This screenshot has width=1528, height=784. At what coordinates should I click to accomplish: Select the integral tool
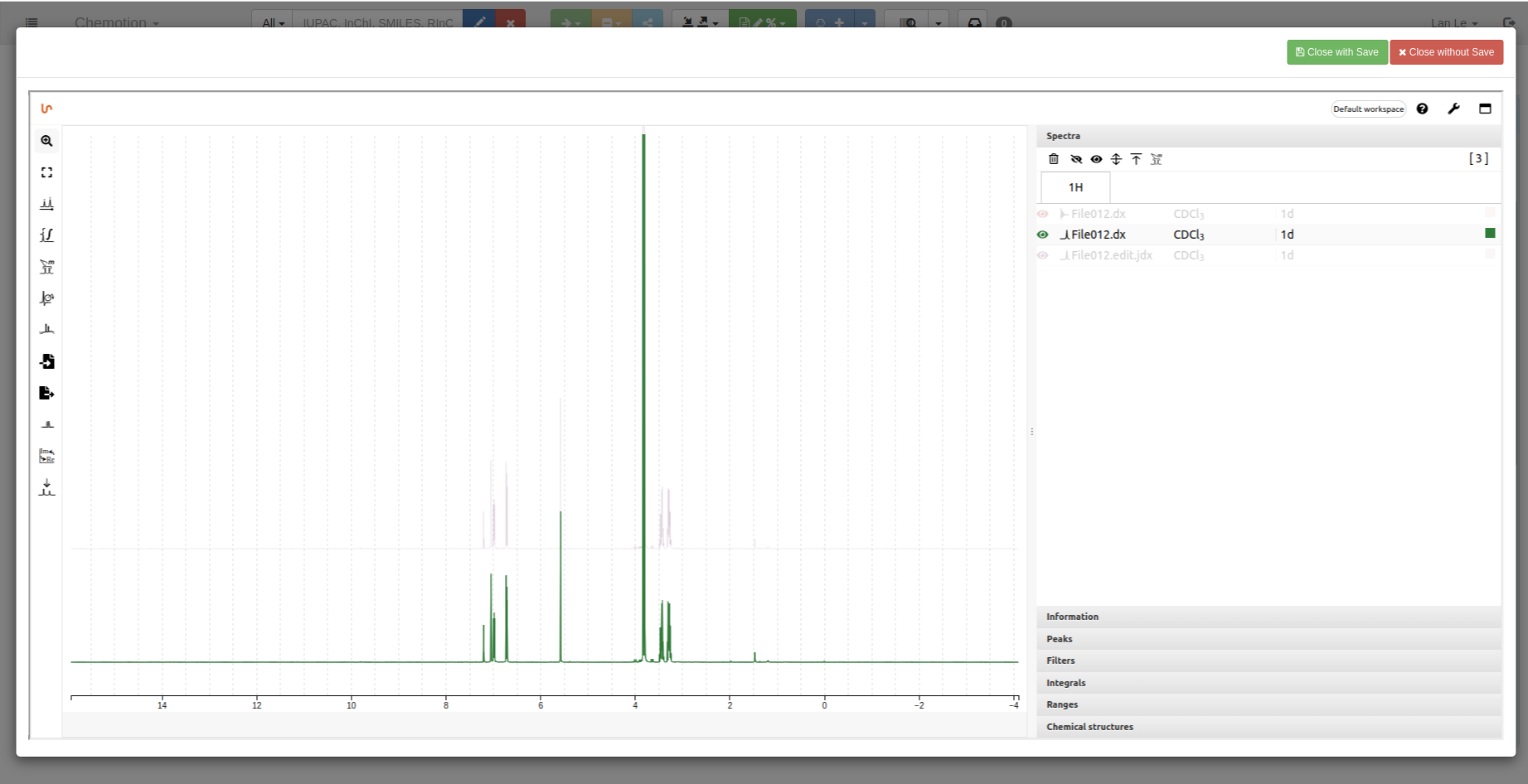click(46, 235)
